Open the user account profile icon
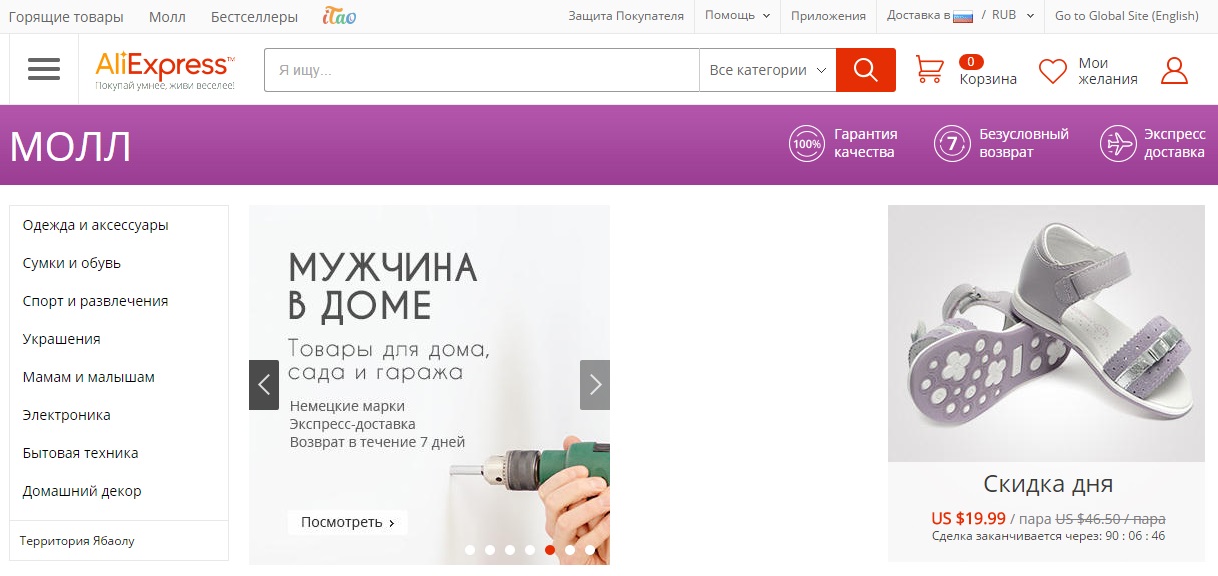 [1174, 71]
